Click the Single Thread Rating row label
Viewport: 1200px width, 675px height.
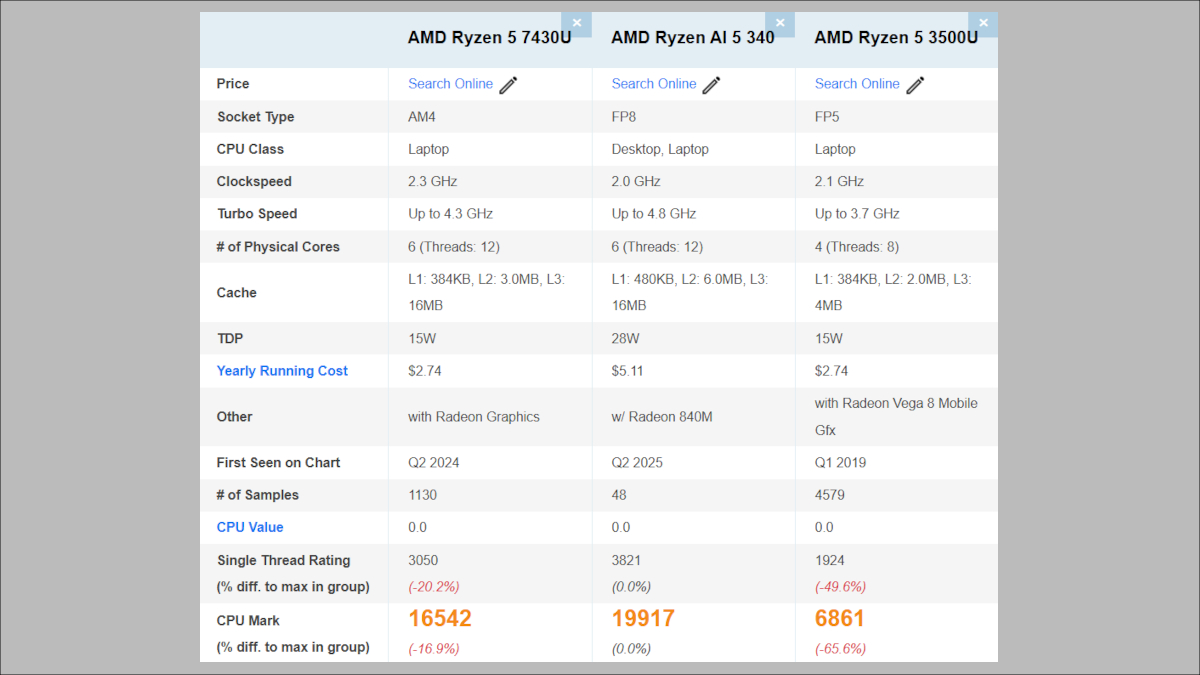coord(283,560)
